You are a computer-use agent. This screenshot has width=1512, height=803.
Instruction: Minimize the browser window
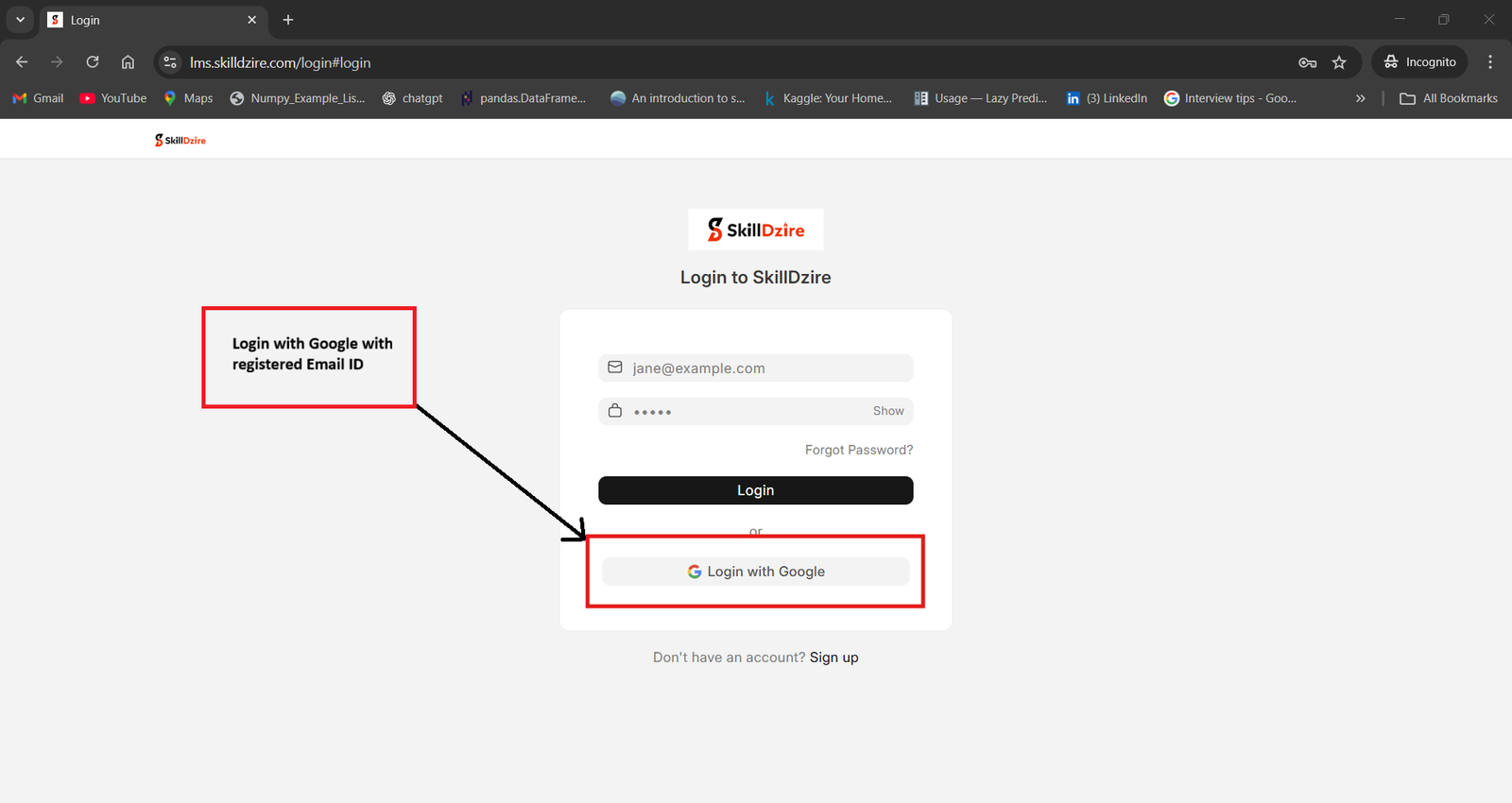(1400, 19)
